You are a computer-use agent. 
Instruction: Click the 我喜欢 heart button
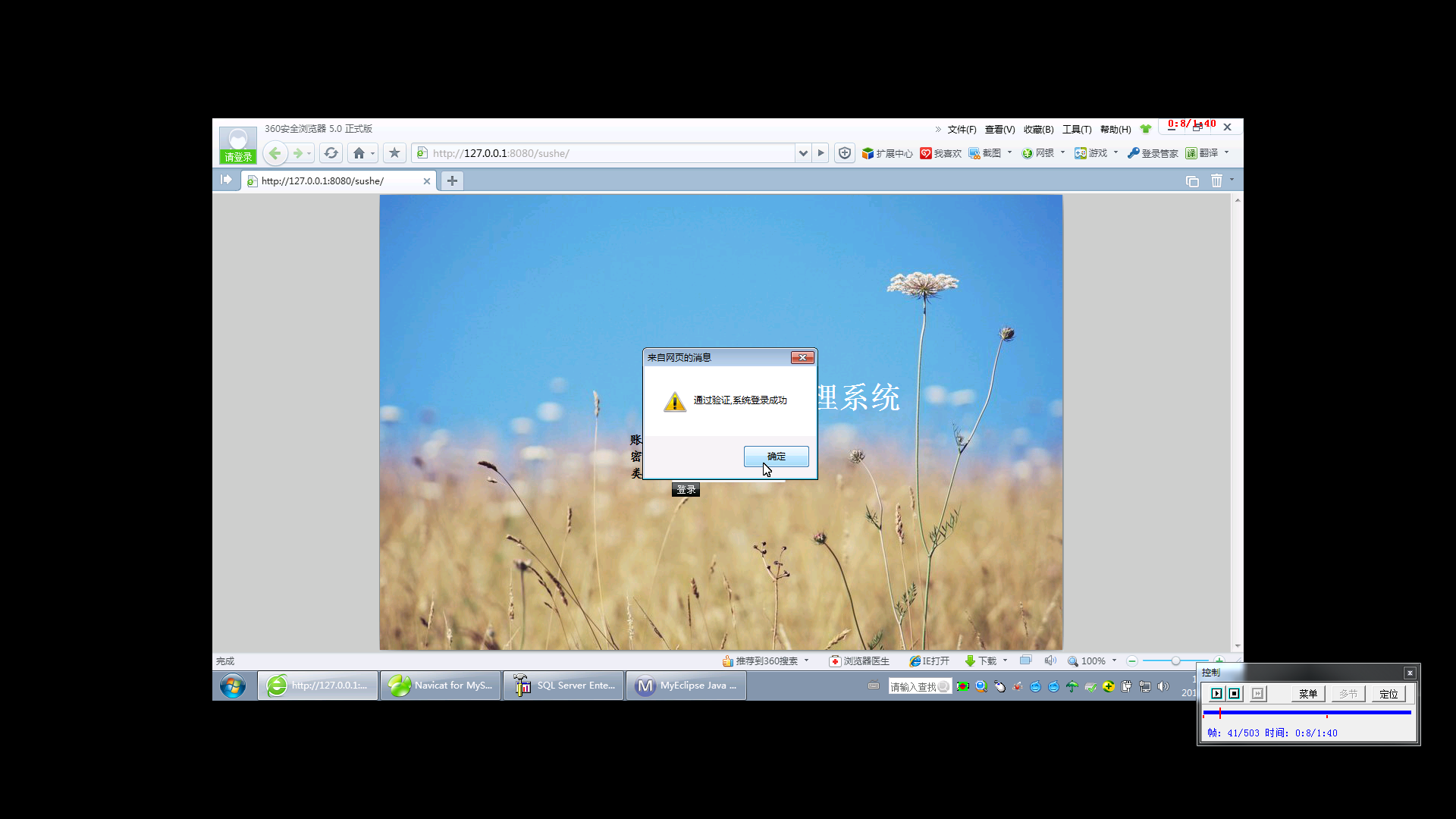click(x=940, y=153)
